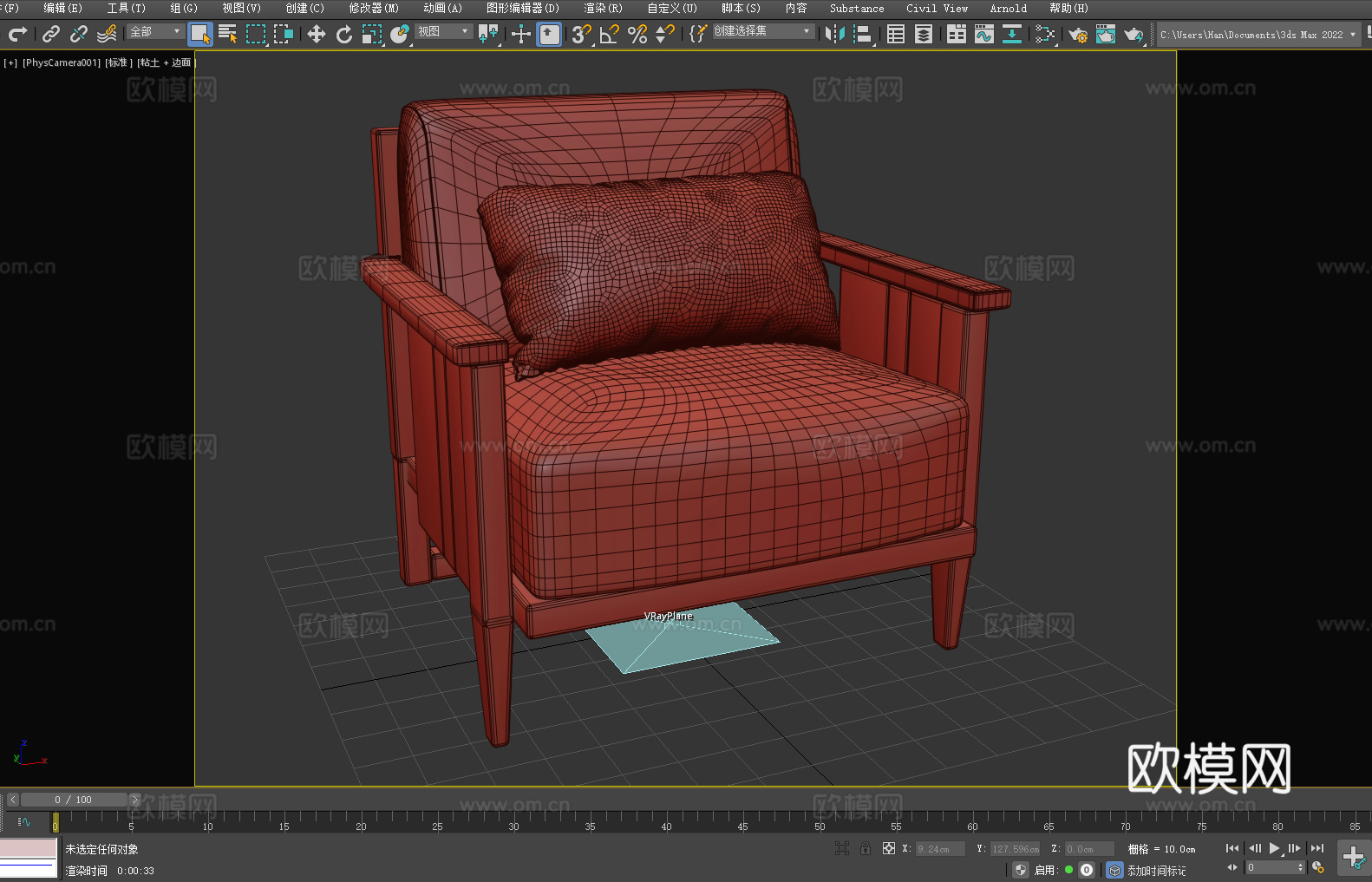Open Select by Name list icon
This screenshot has height=882, width=1372.
pyautogui.click(x=228, y=34)
